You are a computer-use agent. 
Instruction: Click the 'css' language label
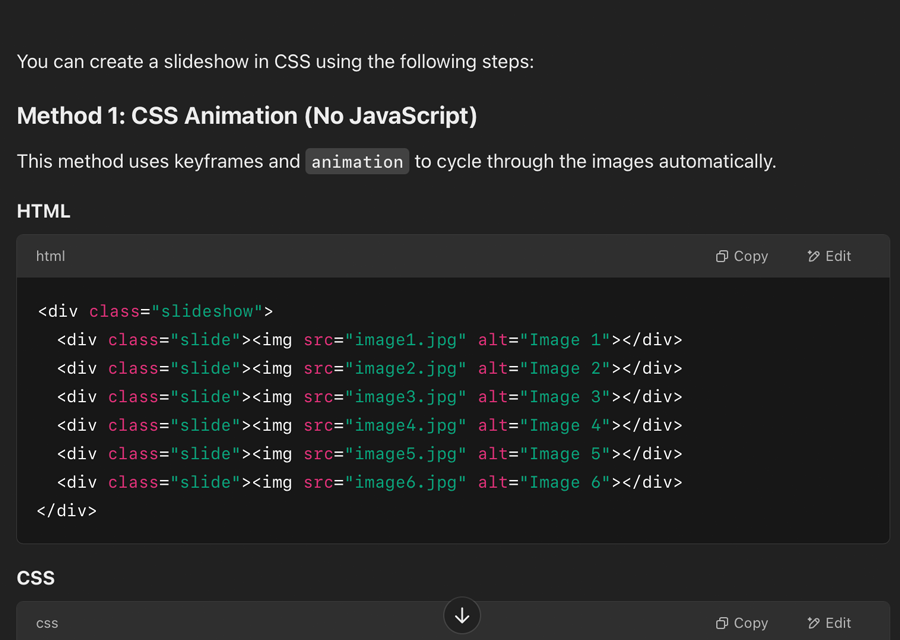(x=47, y=623)
